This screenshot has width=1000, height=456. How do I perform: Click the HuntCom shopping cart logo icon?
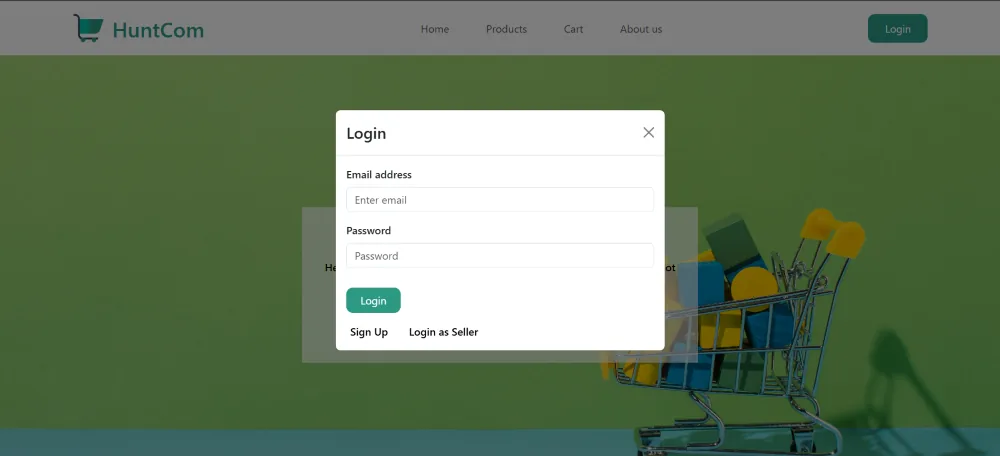coord(87,29)
